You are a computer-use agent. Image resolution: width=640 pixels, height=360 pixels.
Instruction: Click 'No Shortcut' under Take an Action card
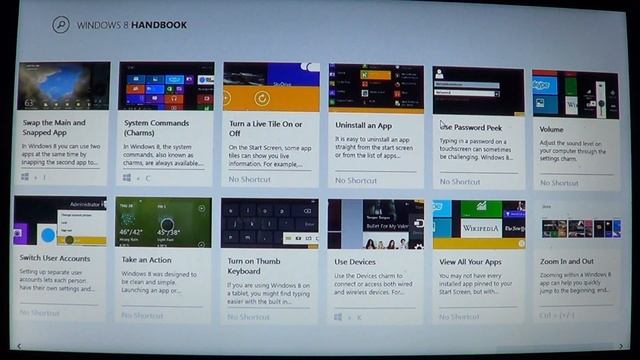[x=142, y=316]
